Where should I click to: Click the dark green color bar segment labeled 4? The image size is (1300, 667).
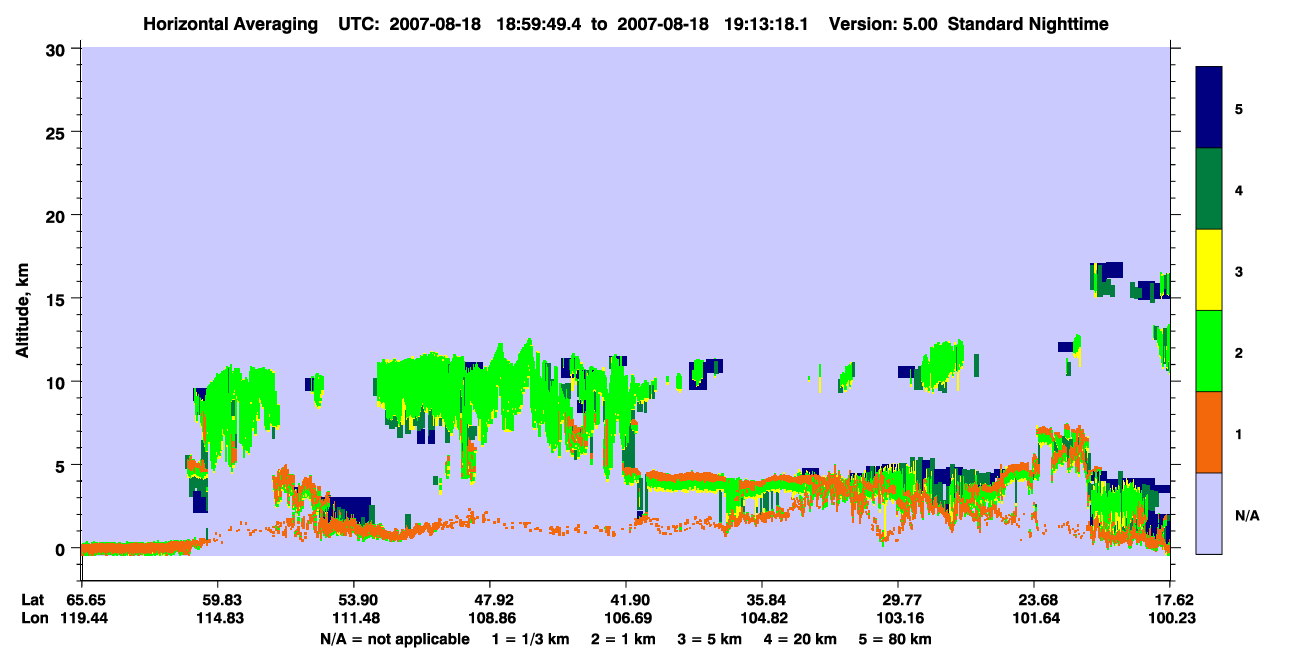coord(1209,189)
